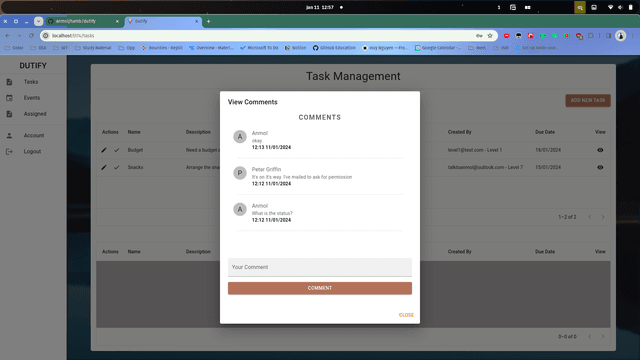Click the A avatar beside 'What is the status?'

pos(240,209)
